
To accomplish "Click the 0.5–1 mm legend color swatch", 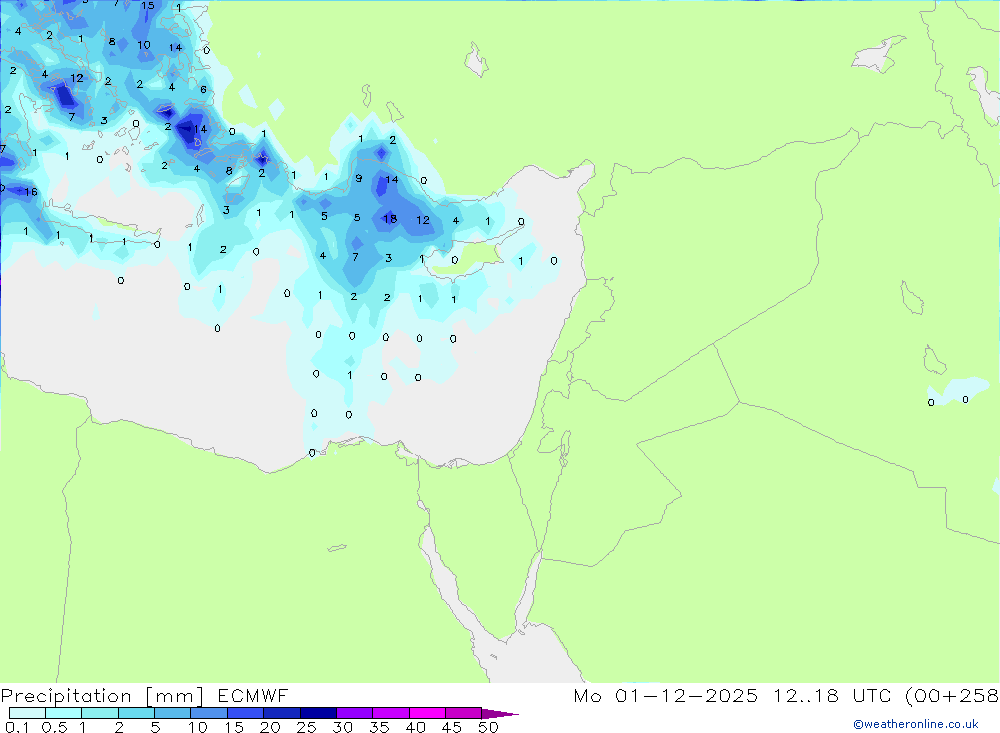I will click(x=64, y=713).
